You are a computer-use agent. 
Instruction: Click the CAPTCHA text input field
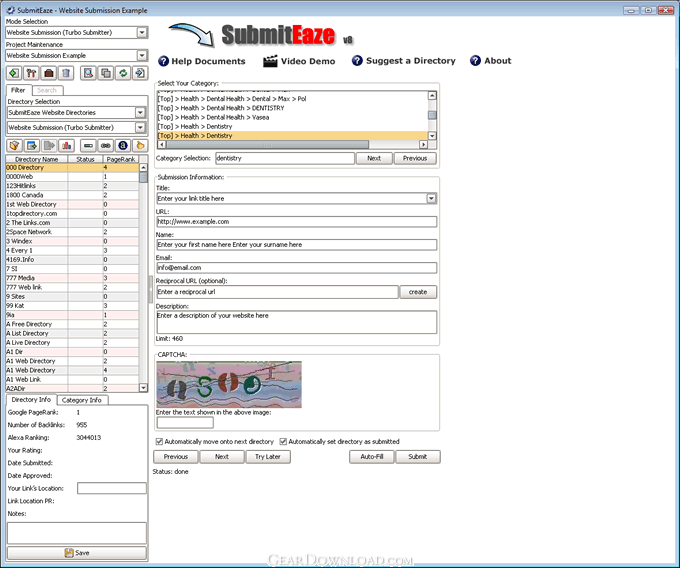pyautogui.click(x=185, y=423)
